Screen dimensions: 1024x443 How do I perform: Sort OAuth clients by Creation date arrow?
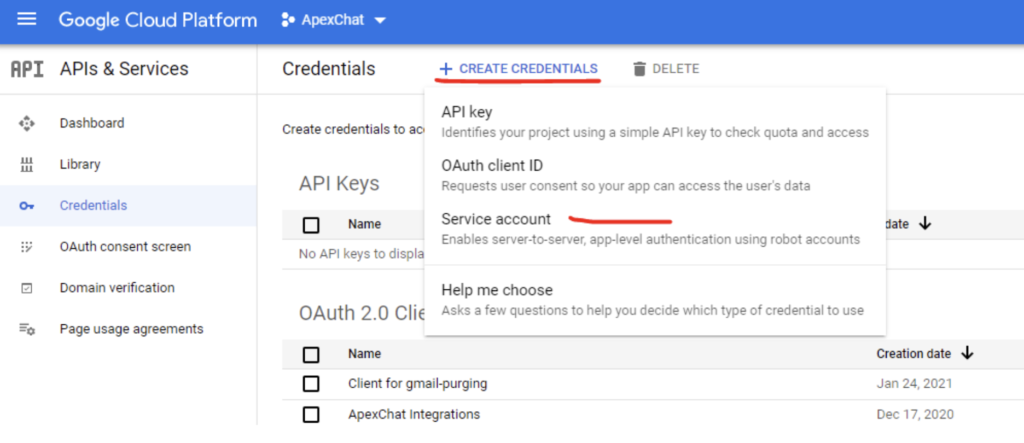pos(968,353)
